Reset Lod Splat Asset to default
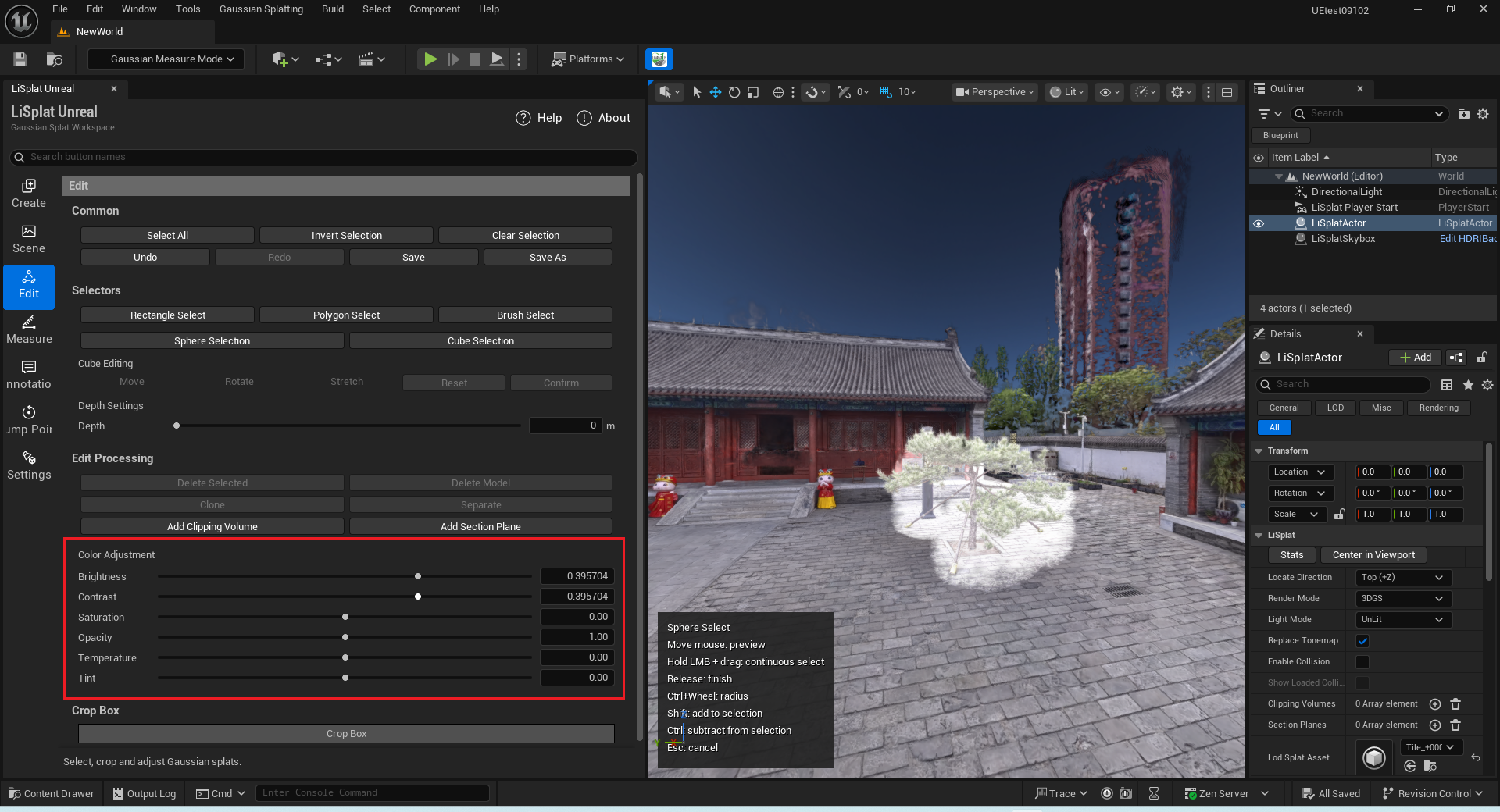The image size is (1500, 812). [x=1476, y=757]
